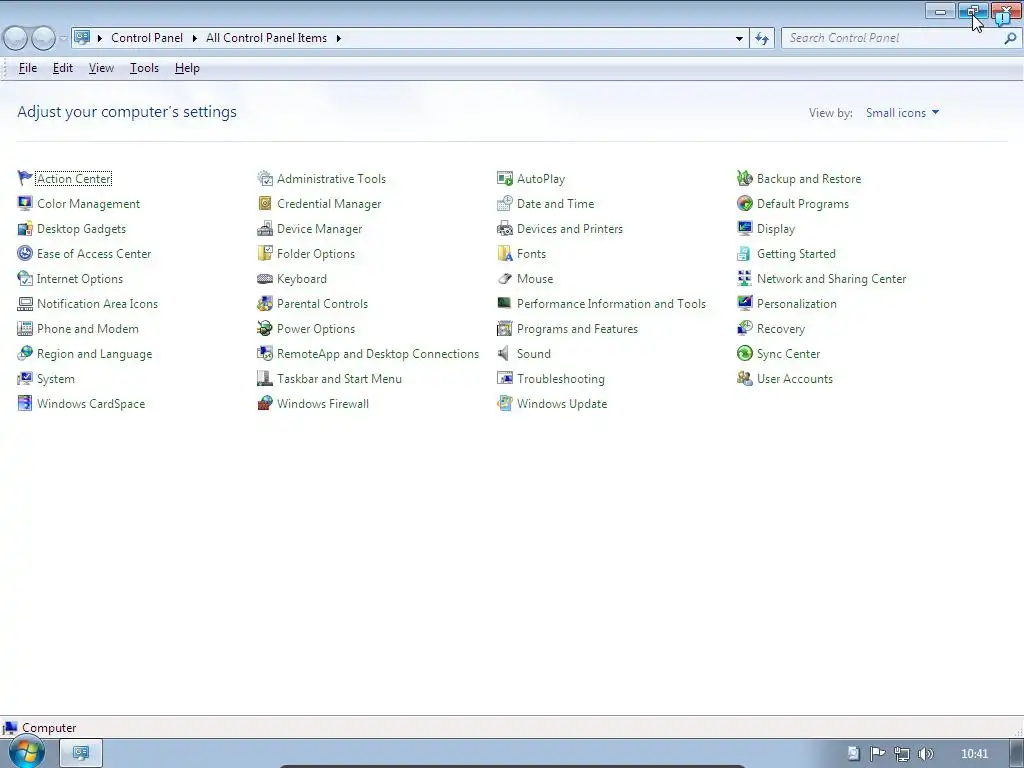Click the Credential Manager icon
The height and width of the screenshot is (768, 1024).
[264, 203]
